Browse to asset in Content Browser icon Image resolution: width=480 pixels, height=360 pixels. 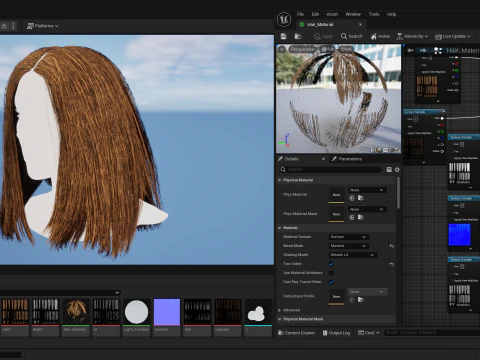[x=298, y=36]
